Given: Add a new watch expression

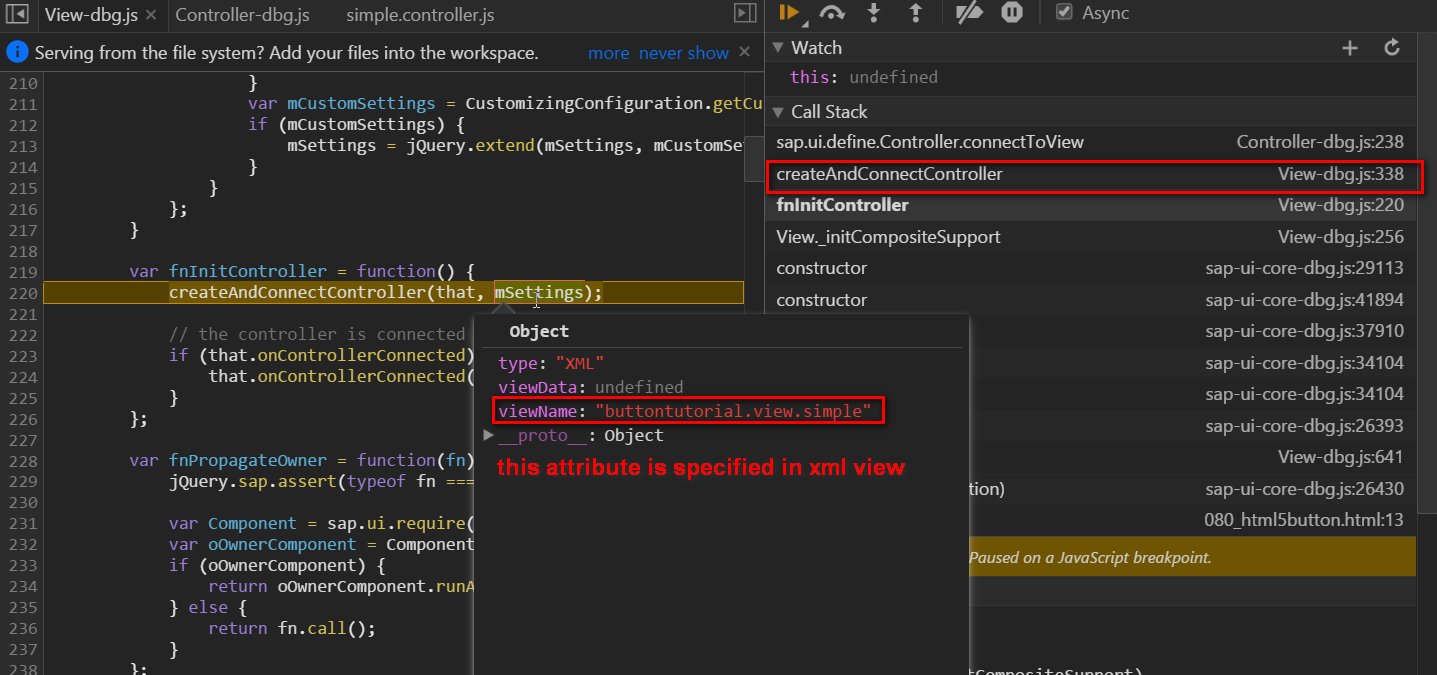Looking at the screenshot, I should [x=1350, y=48].
